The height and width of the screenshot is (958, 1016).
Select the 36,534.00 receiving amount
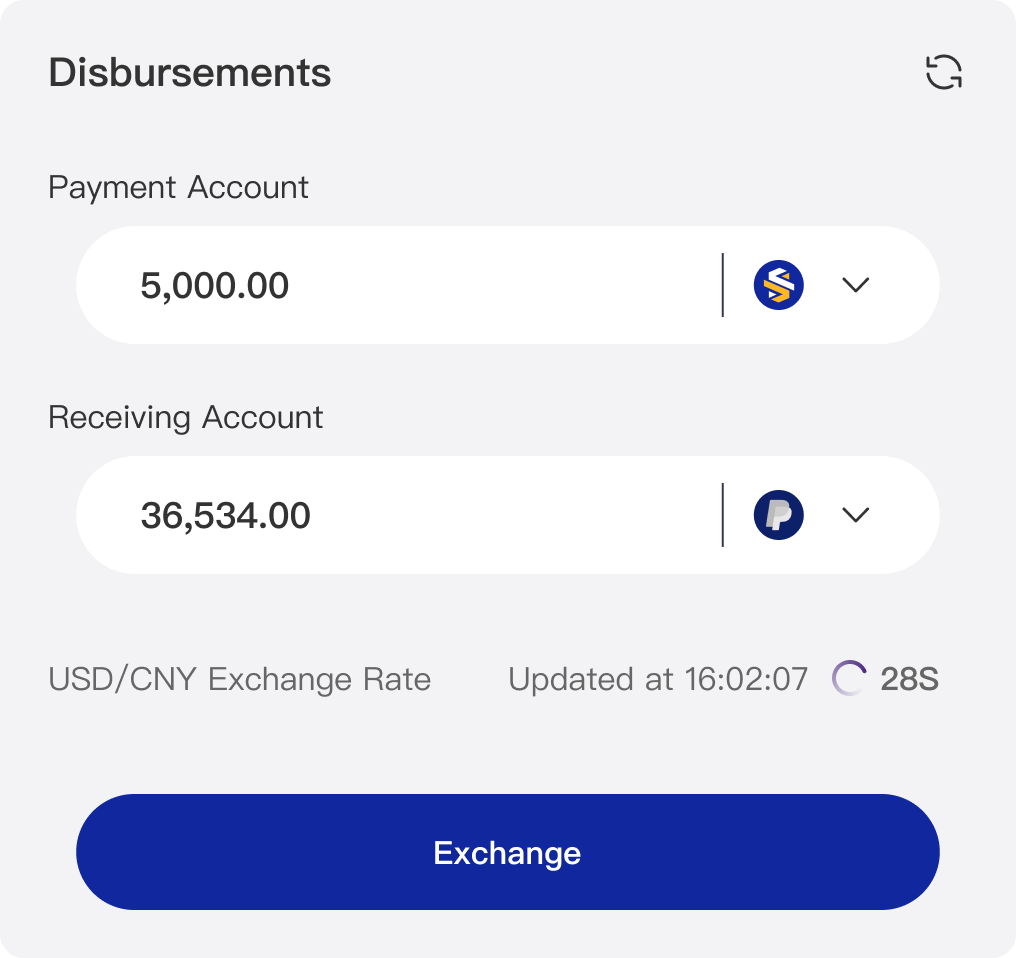226,516
